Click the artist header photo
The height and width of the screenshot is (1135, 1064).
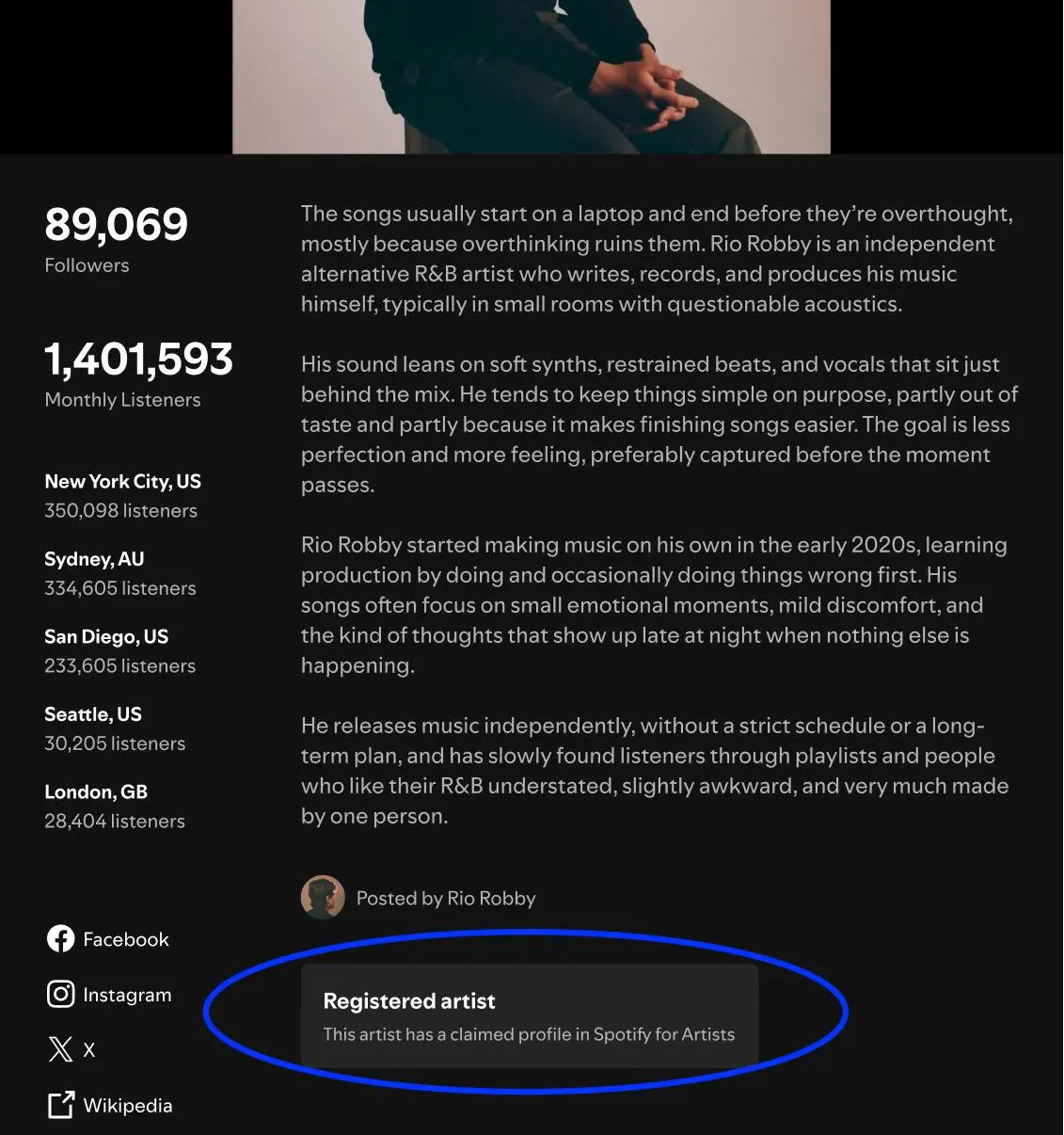532,75
